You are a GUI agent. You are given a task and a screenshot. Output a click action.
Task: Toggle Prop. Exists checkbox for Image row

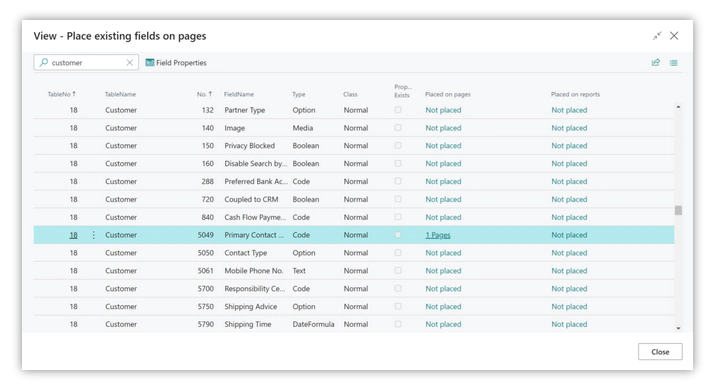[x=398, y=127]
